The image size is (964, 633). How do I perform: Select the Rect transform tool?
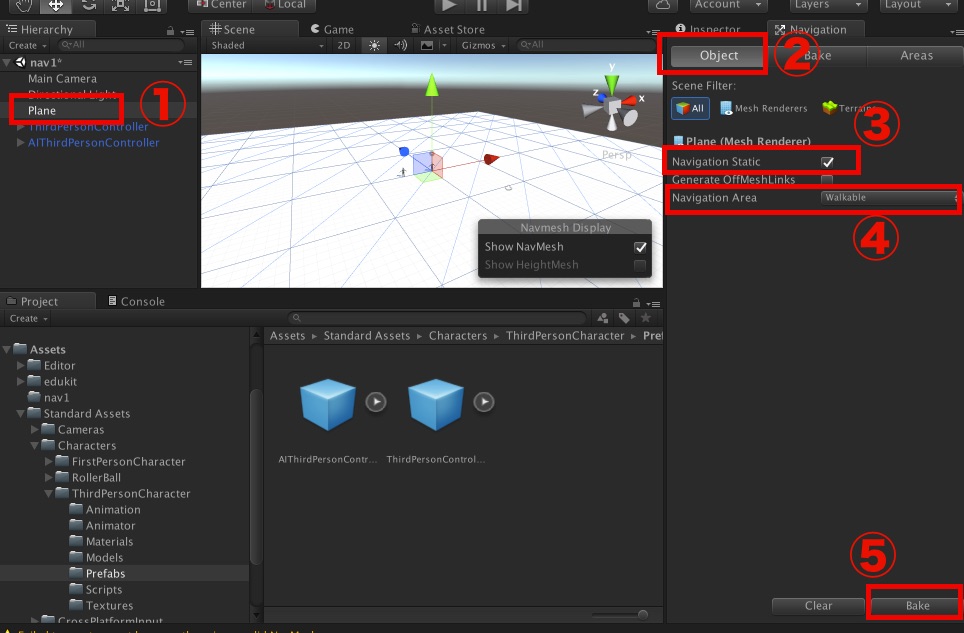pyautogui.click(x=152, y=6)
